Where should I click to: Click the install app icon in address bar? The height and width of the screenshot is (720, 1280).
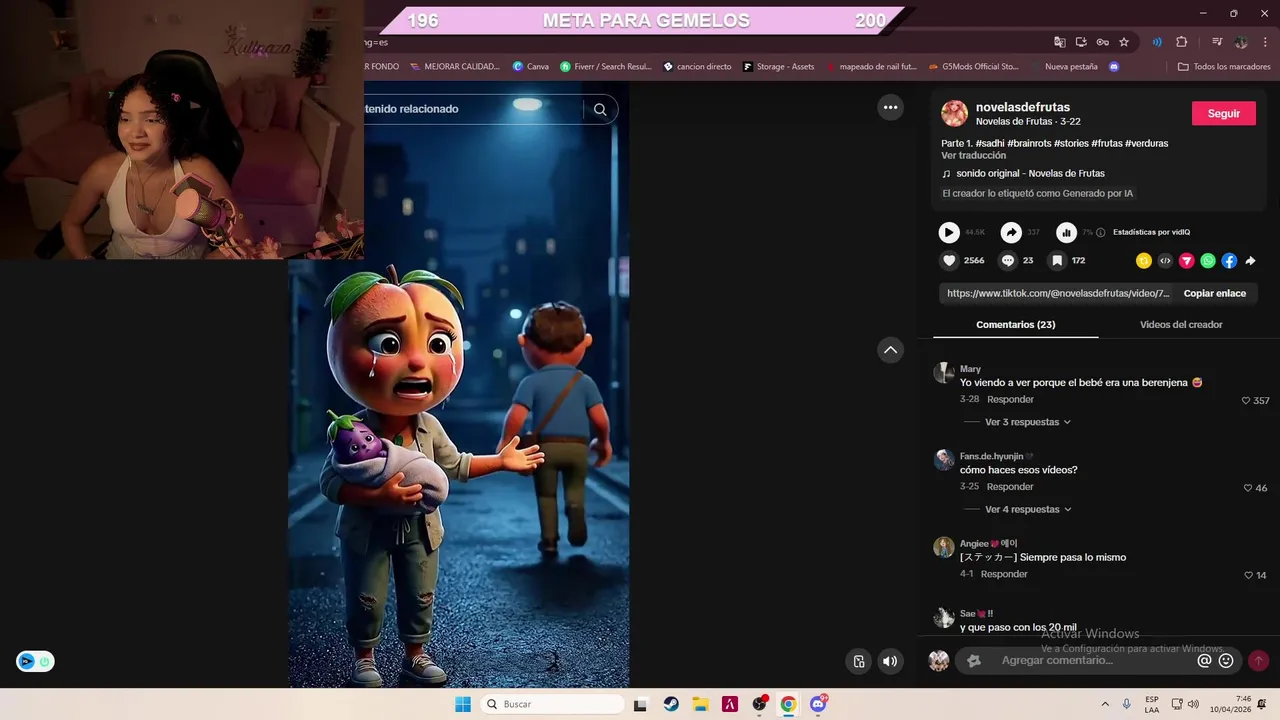pos(1081,42)
